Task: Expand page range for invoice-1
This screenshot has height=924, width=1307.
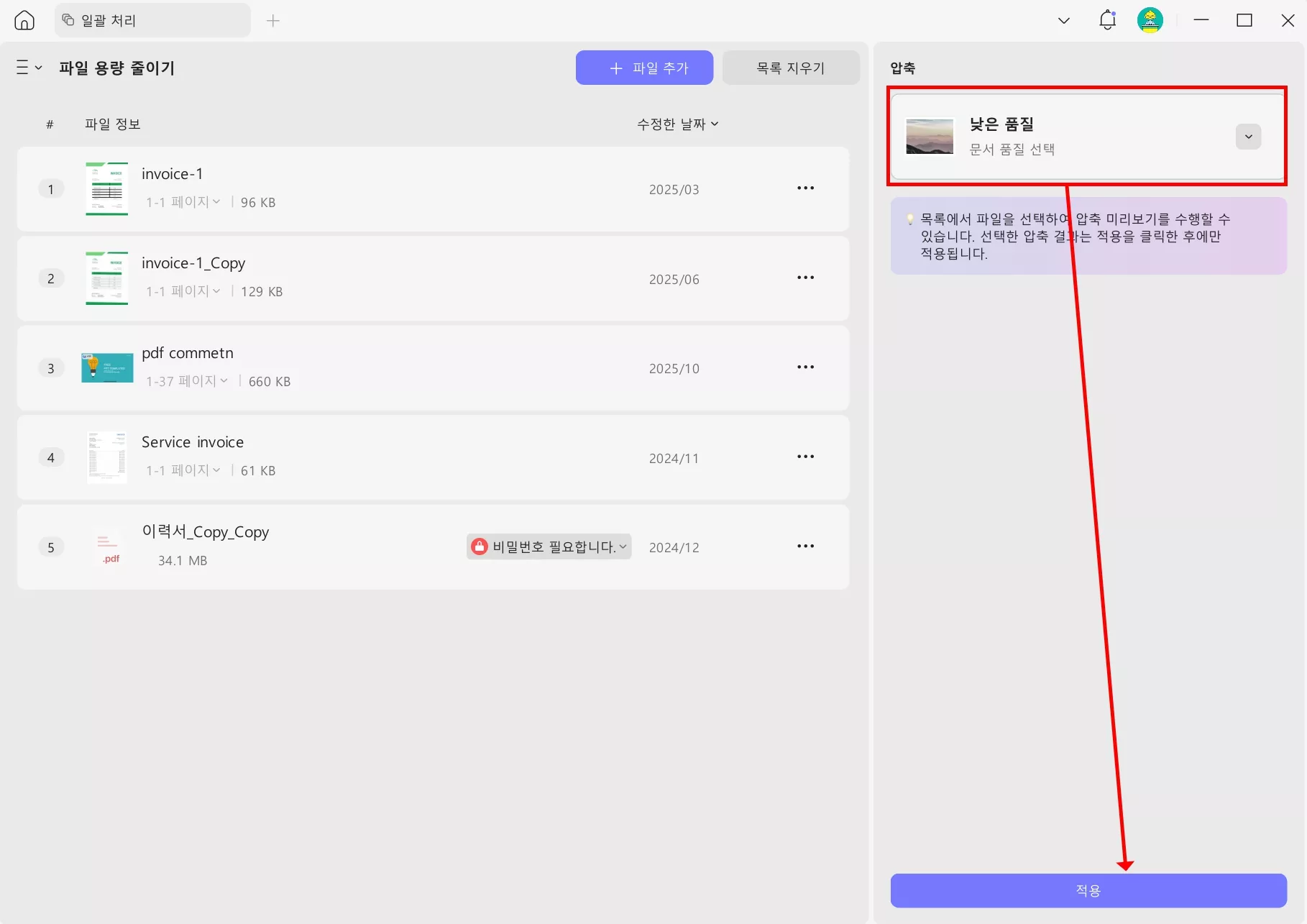Action: point(183,202)
